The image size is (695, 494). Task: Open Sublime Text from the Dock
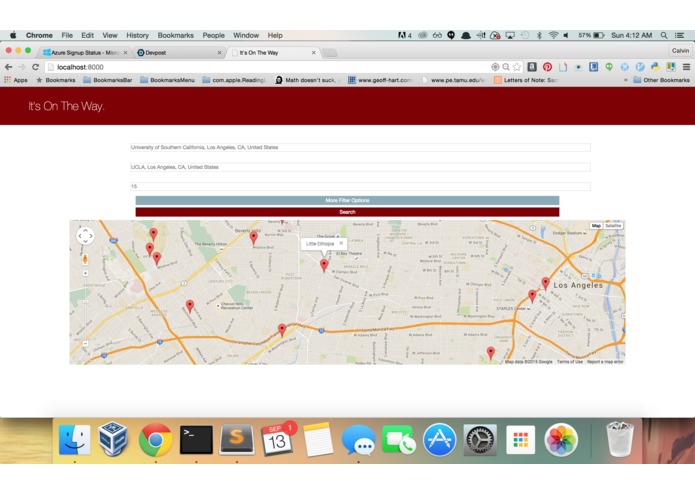[237, 440]
